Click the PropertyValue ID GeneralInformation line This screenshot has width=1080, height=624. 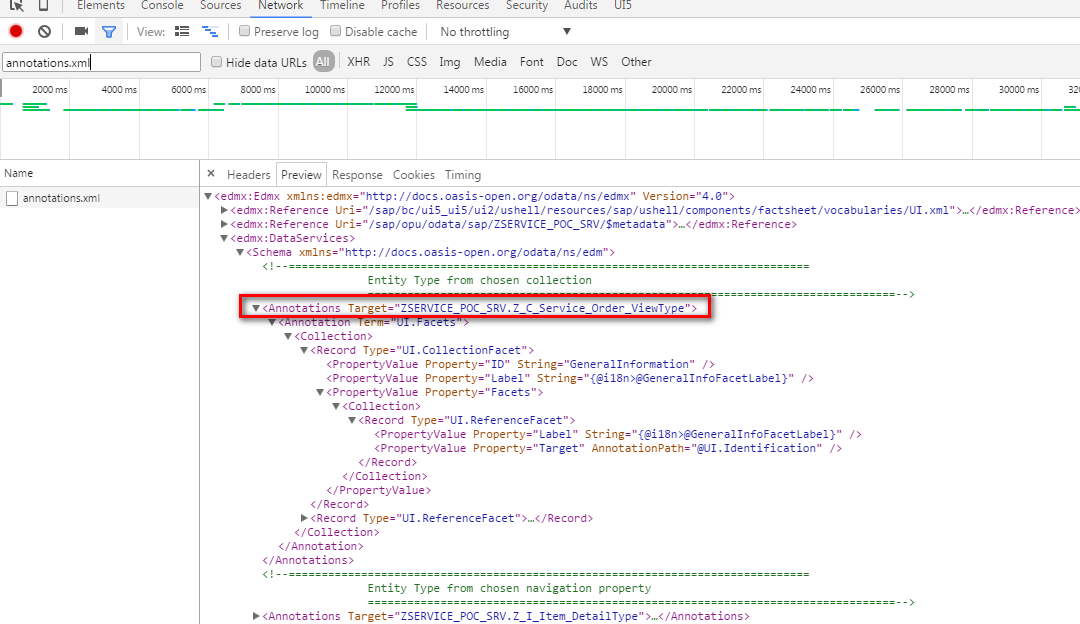(x=521, y=364)
